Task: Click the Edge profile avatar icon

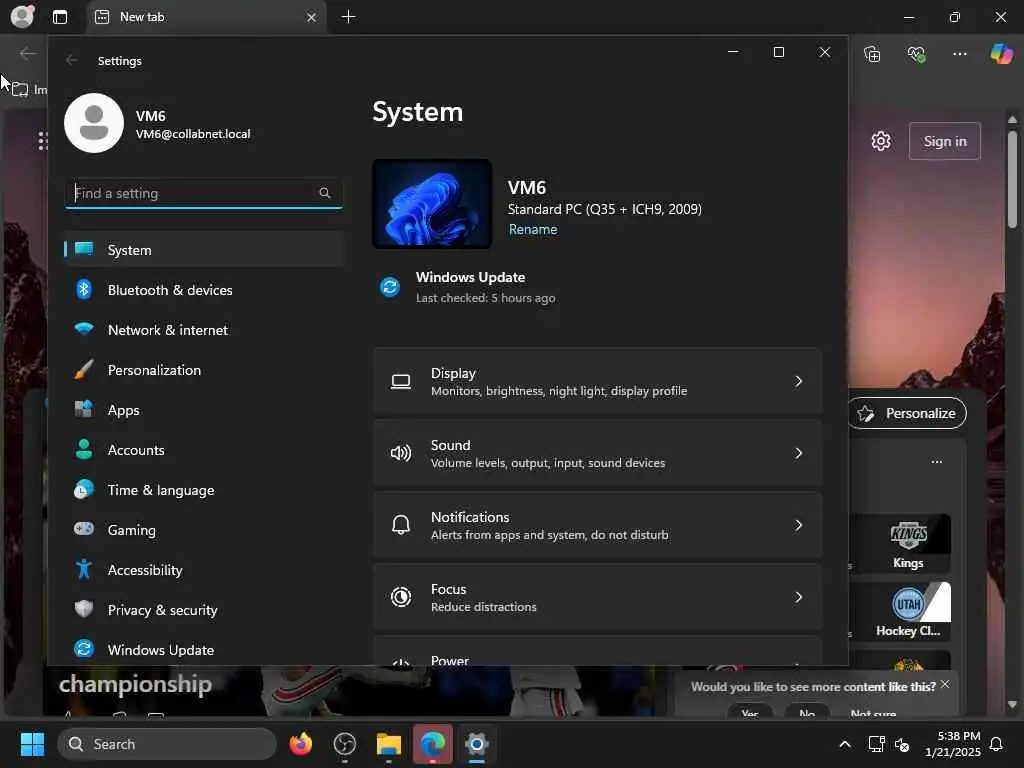Action: [x=22, y=16]
